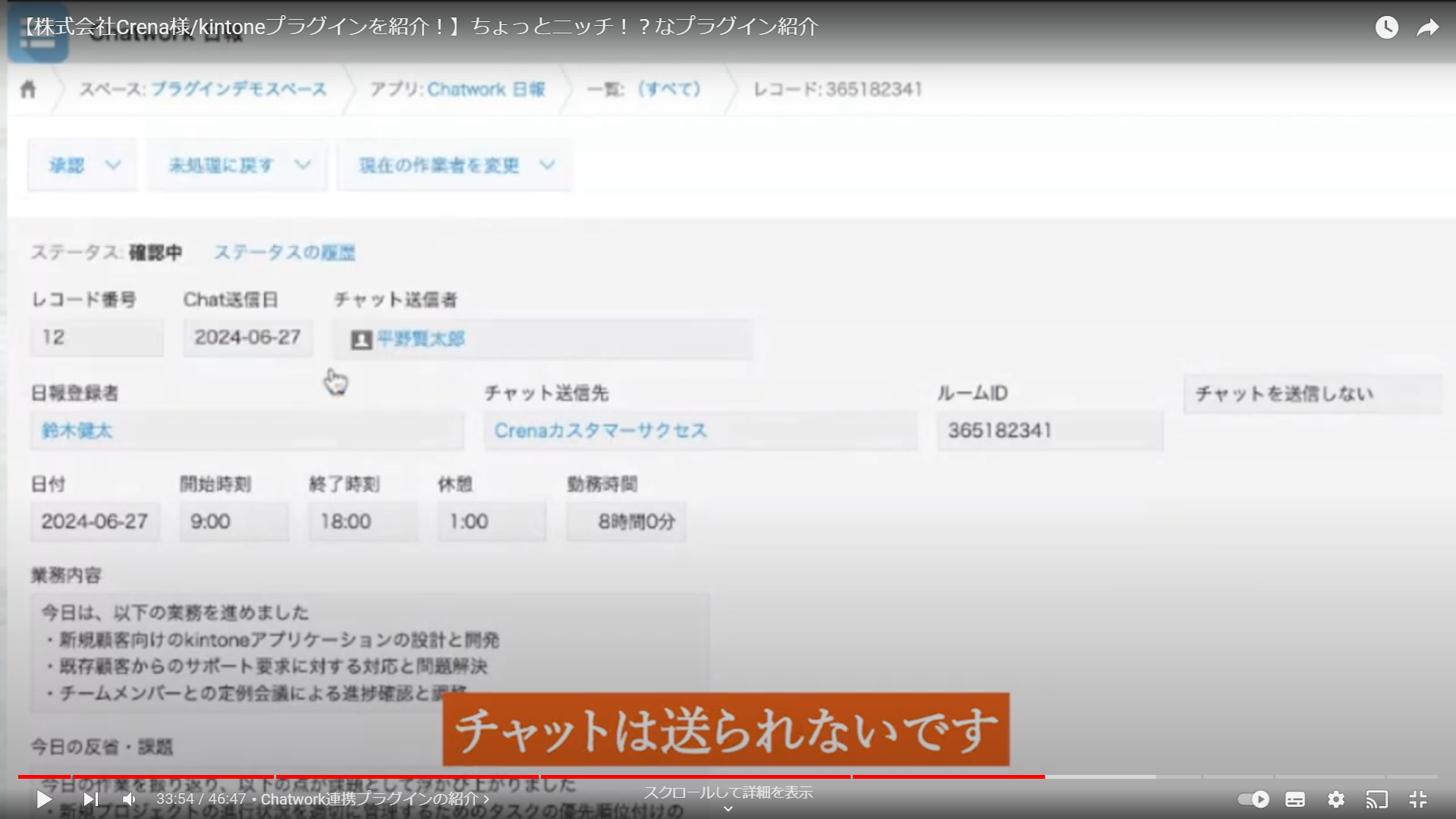Exit full screen mode
The width and height of the screenshot is (1456, 819).
1418,799
